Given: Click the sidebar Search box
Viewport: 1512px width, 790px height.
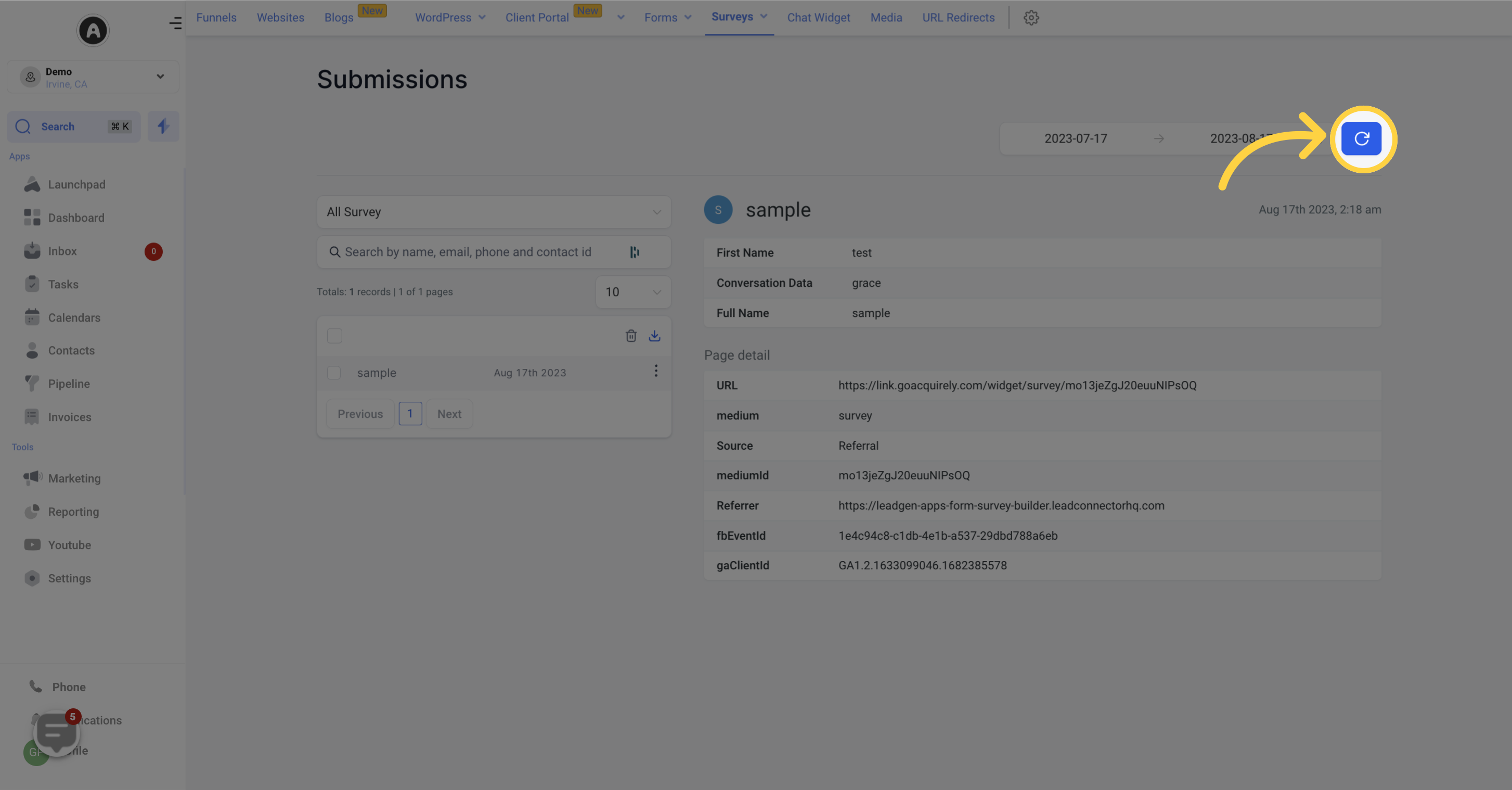Looking at the screenshot, I should point(74,126).
